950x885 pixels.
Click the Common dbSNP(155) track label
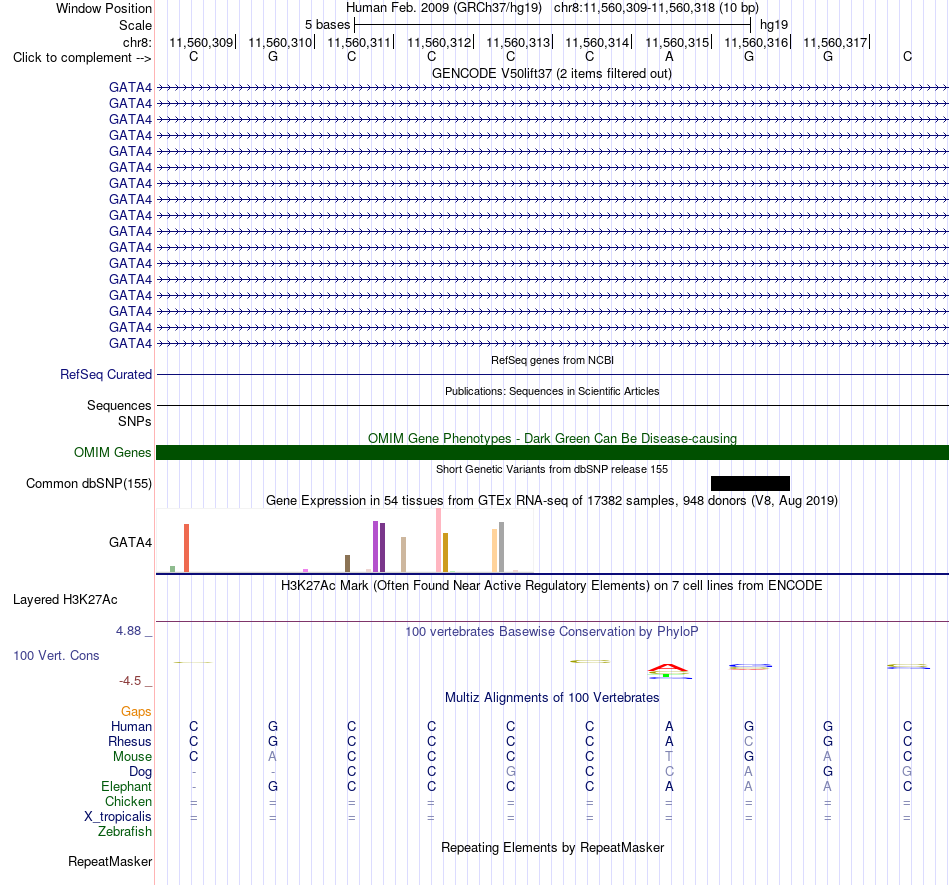[x=88, y=483]
